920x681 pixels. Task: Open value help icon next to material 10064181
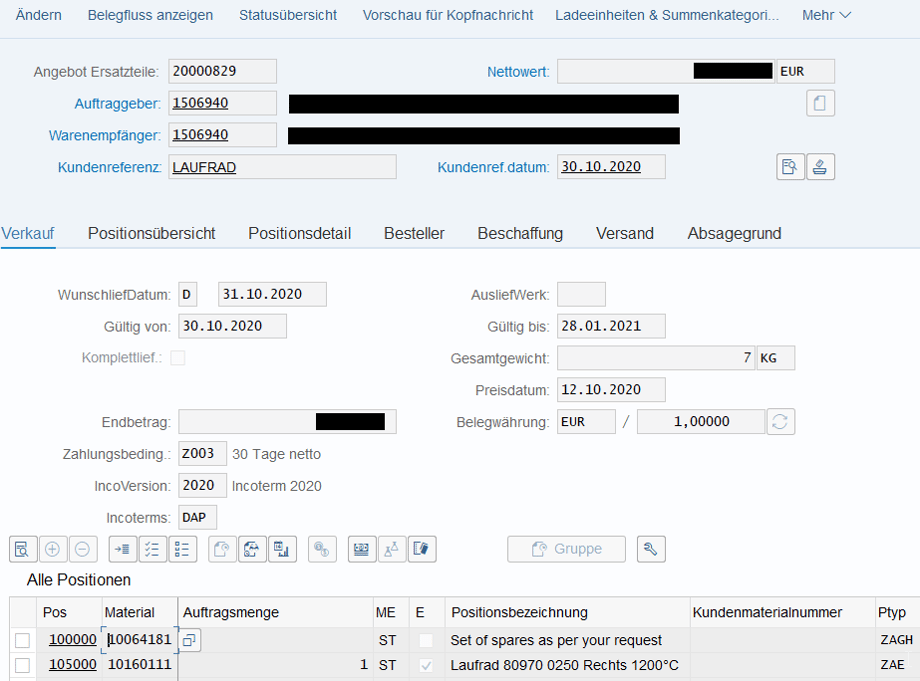[189, 640]
